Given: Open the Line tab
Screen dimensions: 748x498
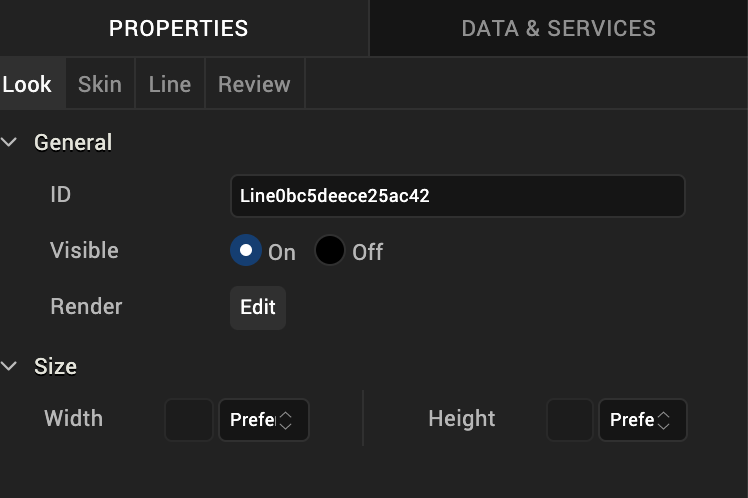Looking at the screenshot, I should click(169, 84).
